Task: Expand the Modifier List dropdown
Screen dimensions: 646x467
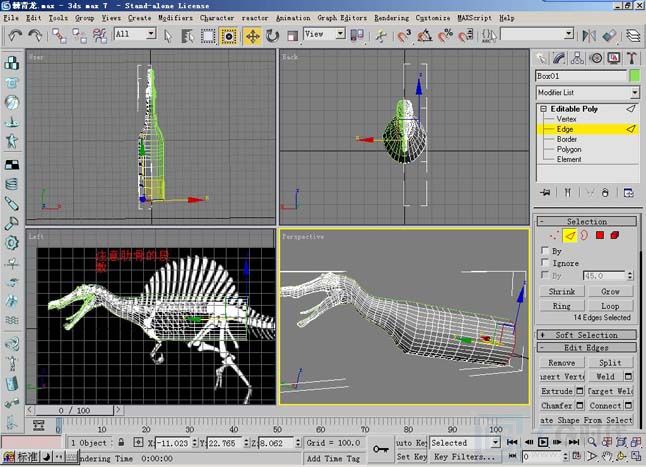Action: [634, 93]
